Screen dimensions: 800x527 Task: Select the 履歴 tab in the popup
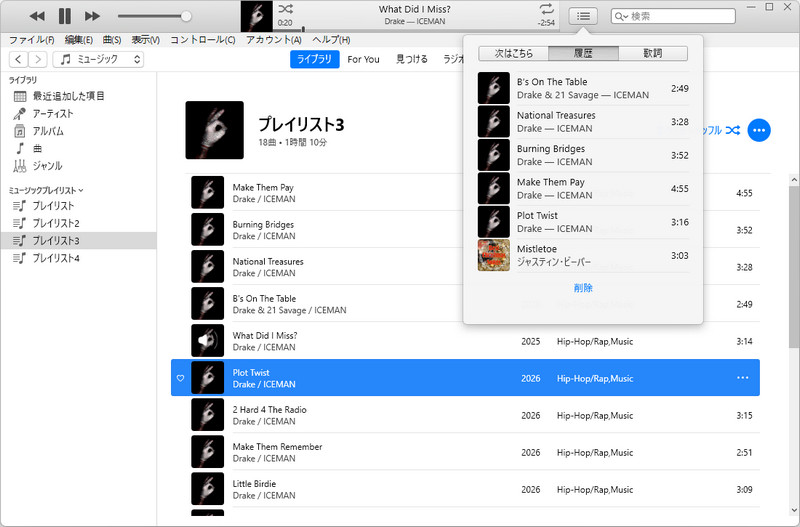click(583, 53)
